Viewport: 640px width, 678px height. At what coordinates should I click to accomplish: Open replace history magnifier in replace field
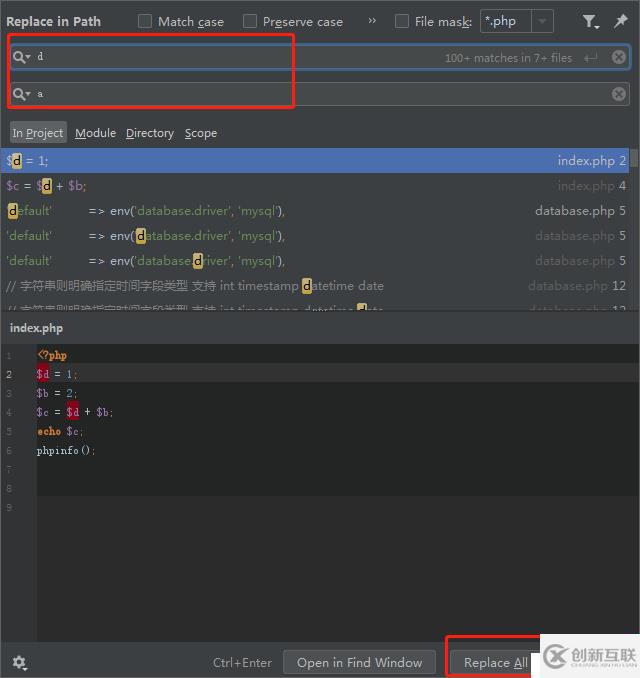(21, 94)
